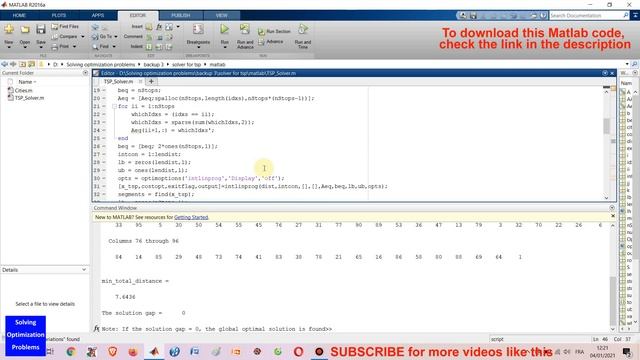Click Run and Advance icon
The image size is (640, 360).
pos(244,29)
